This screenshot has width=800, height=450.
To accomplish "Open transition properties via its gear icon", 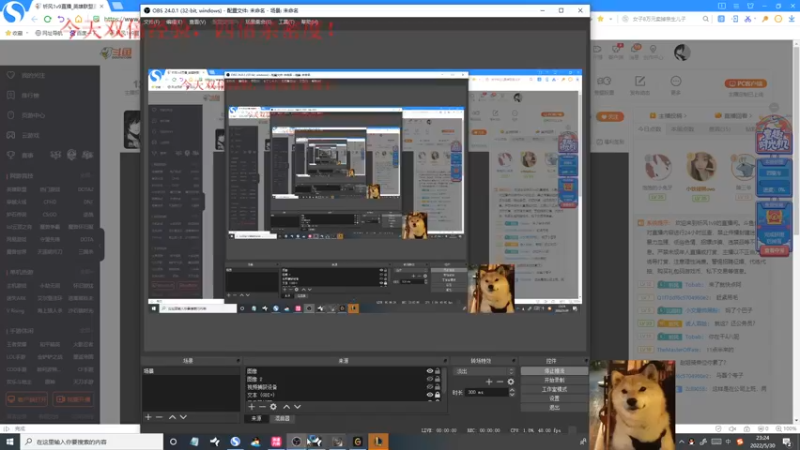I will tap(511, 382).
